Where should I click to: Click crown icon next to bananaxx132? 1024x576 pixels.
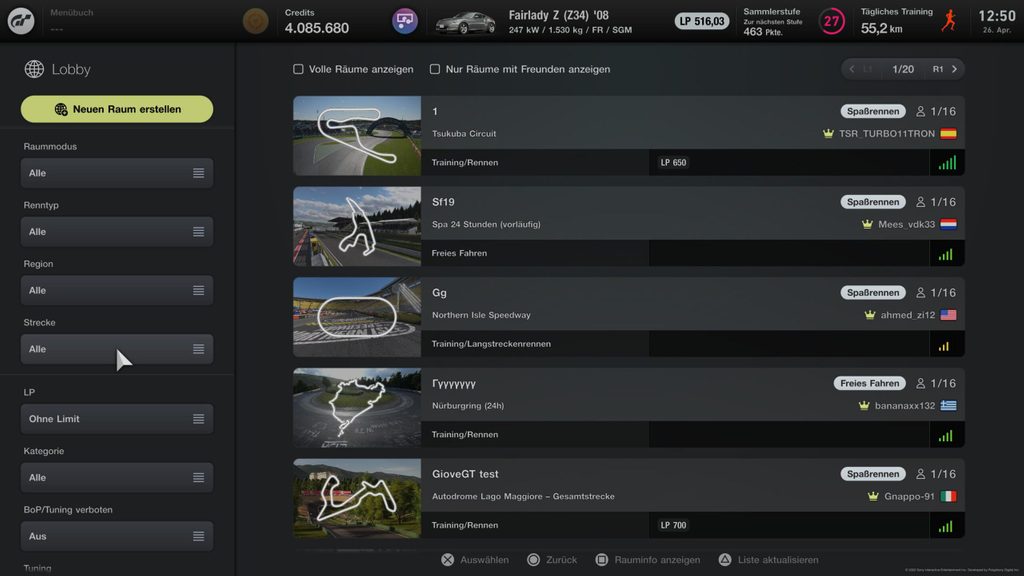[x=864, y=406]
